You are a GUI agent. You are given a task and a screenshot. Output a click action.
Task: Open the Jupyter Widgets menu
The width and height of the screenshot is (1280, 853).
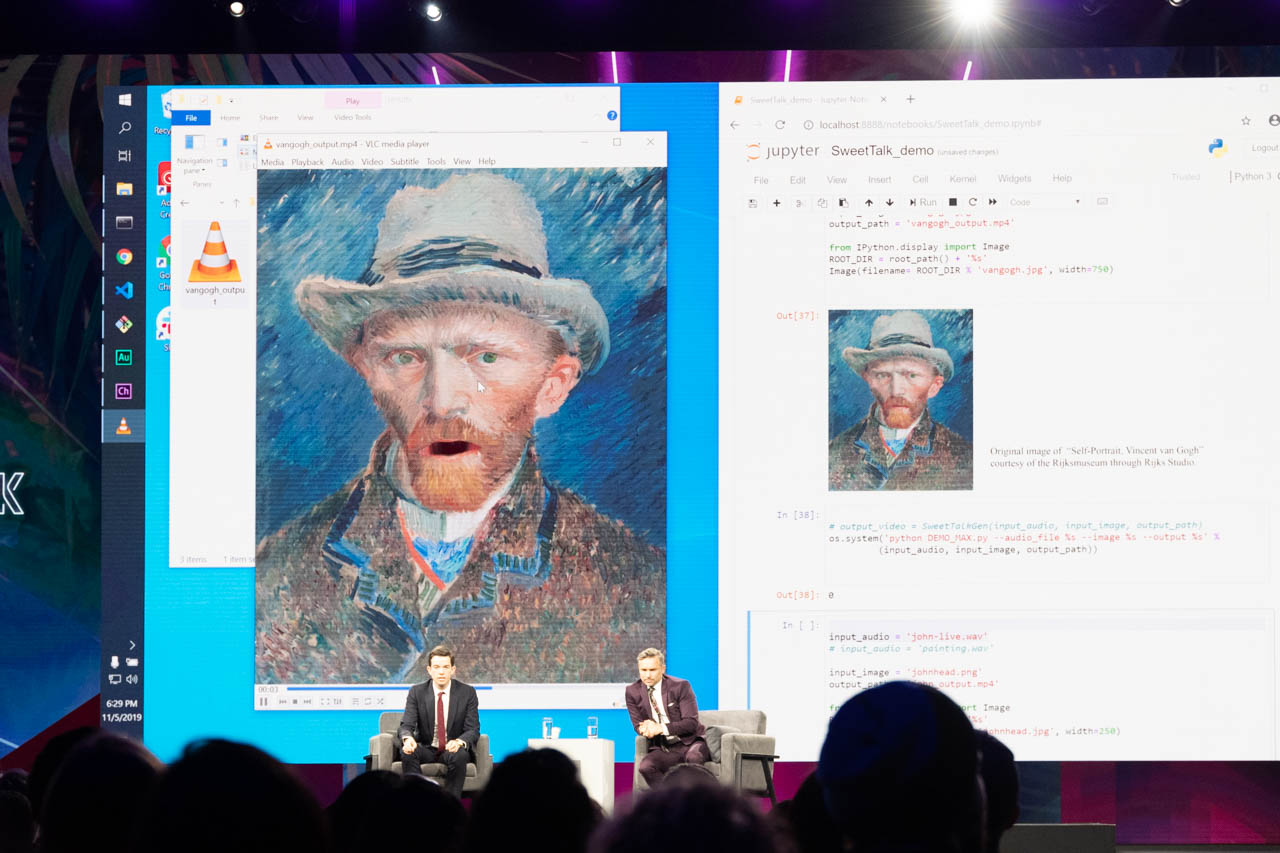1014,179
